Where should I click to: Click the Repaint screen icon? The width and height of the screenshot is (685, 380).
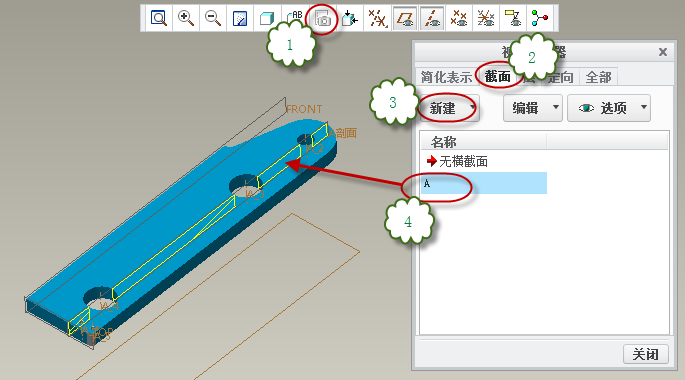240,18
